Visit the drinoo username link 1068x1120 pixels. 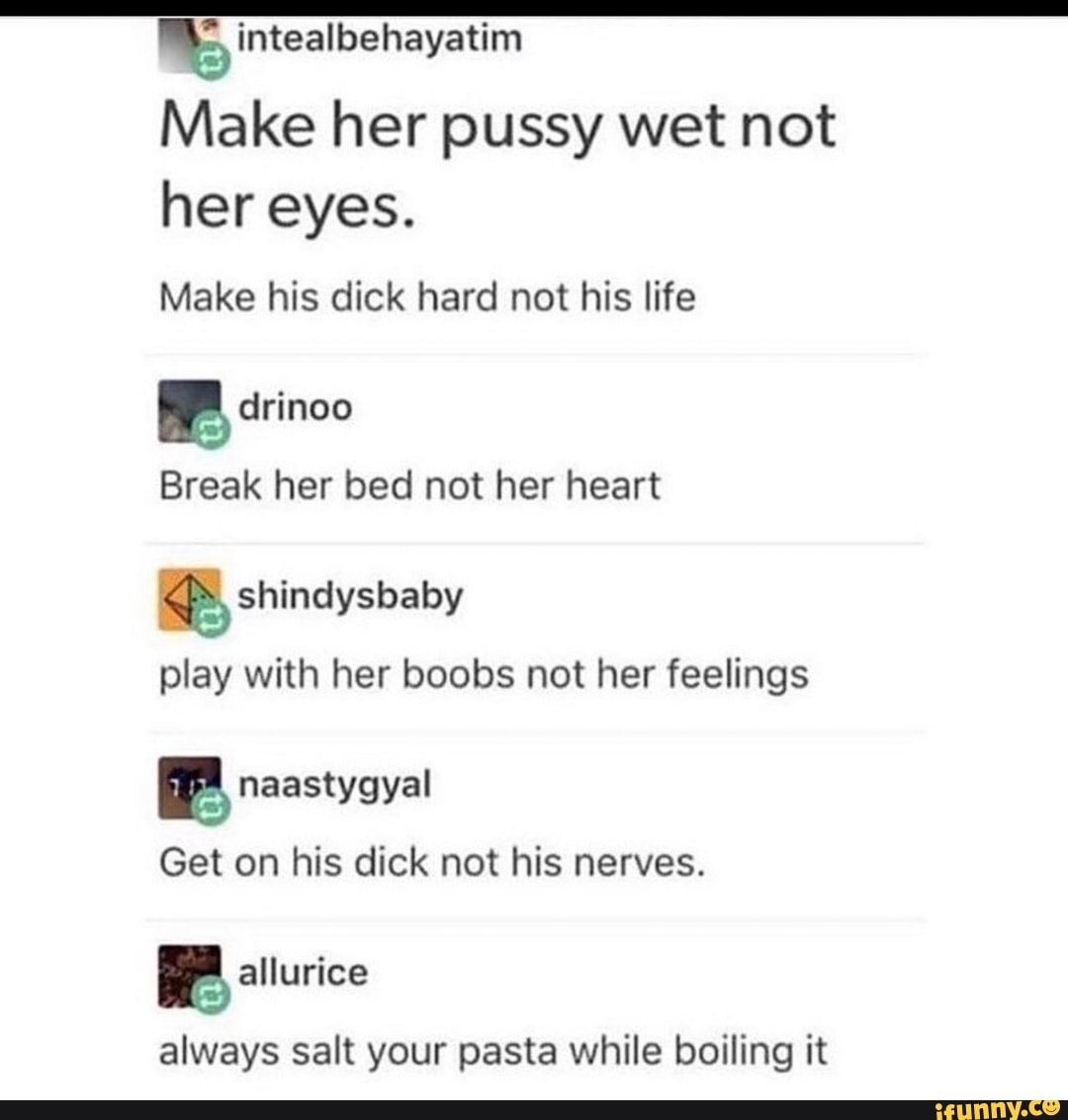pos(295,407)
